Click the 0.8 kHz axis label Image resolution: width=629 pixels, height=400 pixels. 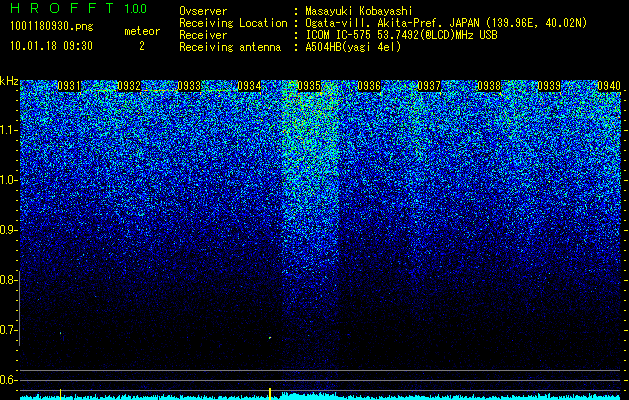(x=8, y=280)
